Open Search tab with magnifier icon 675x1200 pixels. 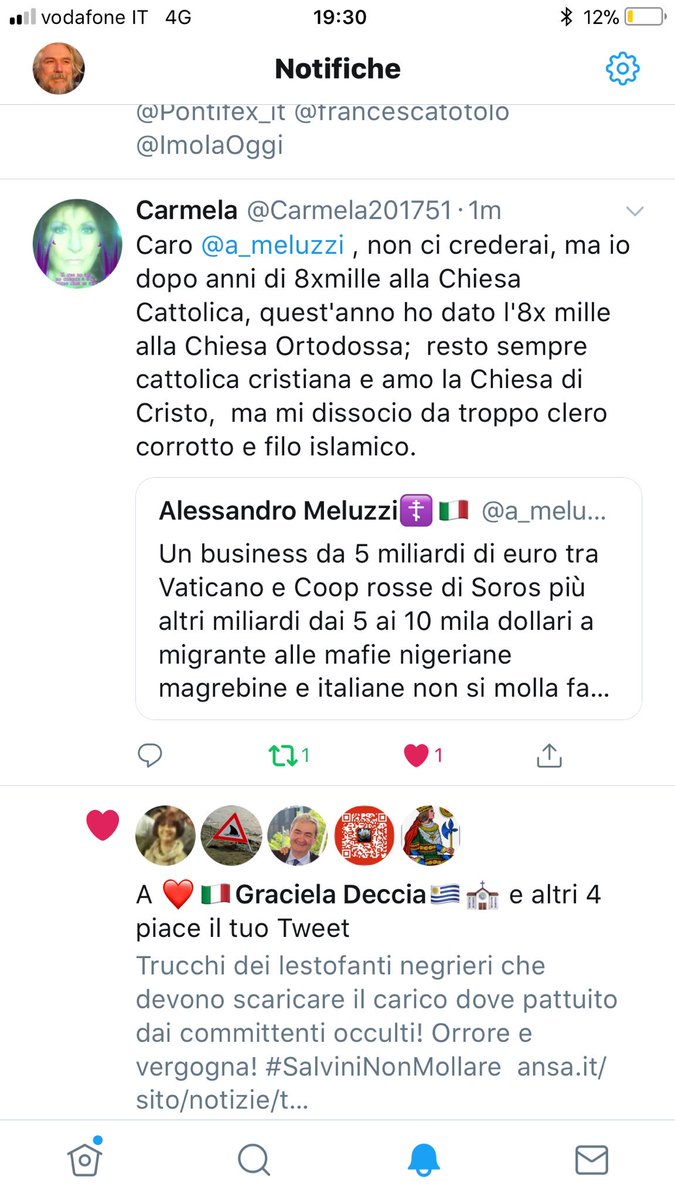254,1160
